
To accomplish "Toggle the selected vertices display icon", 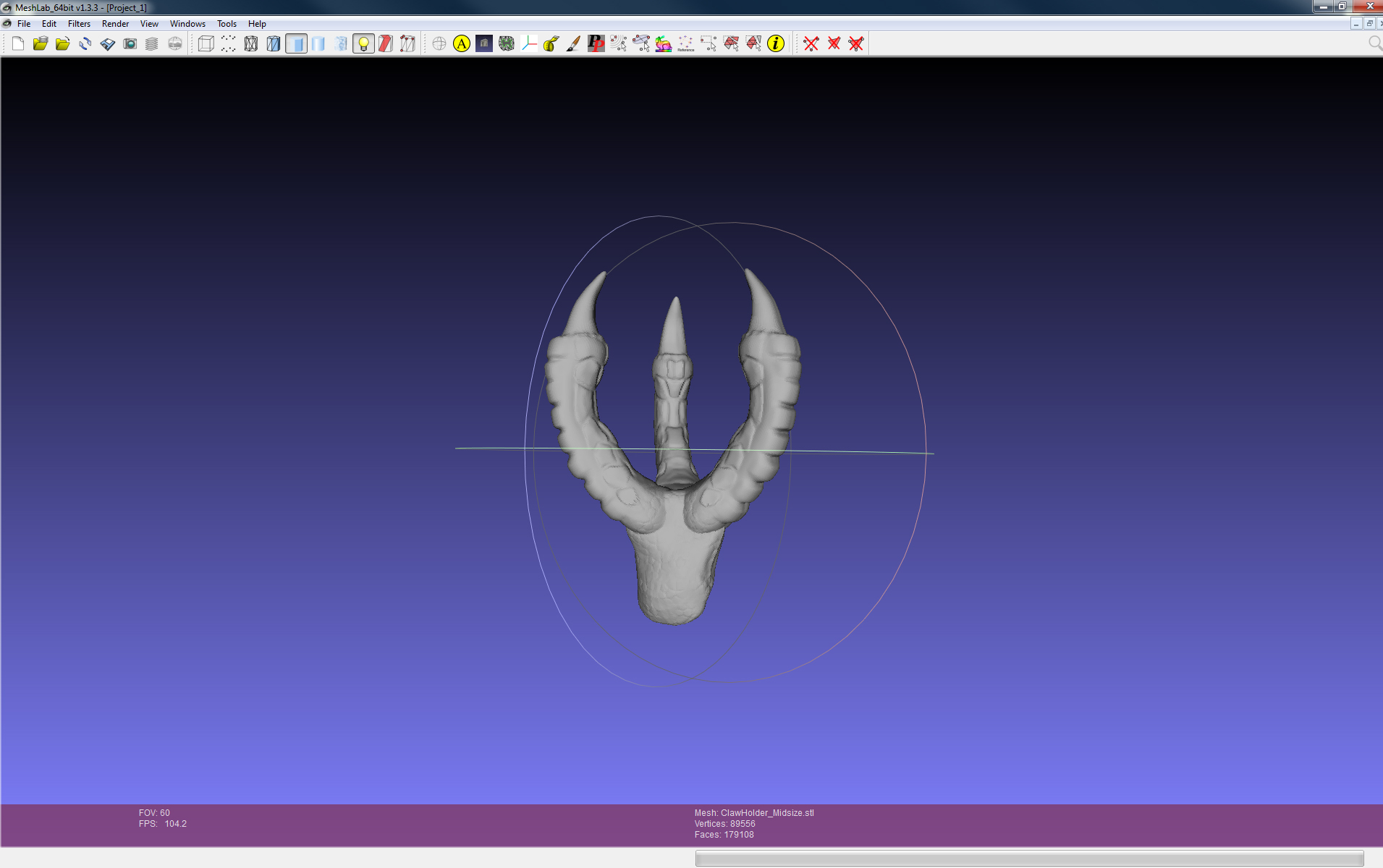I will pos(407,43).
